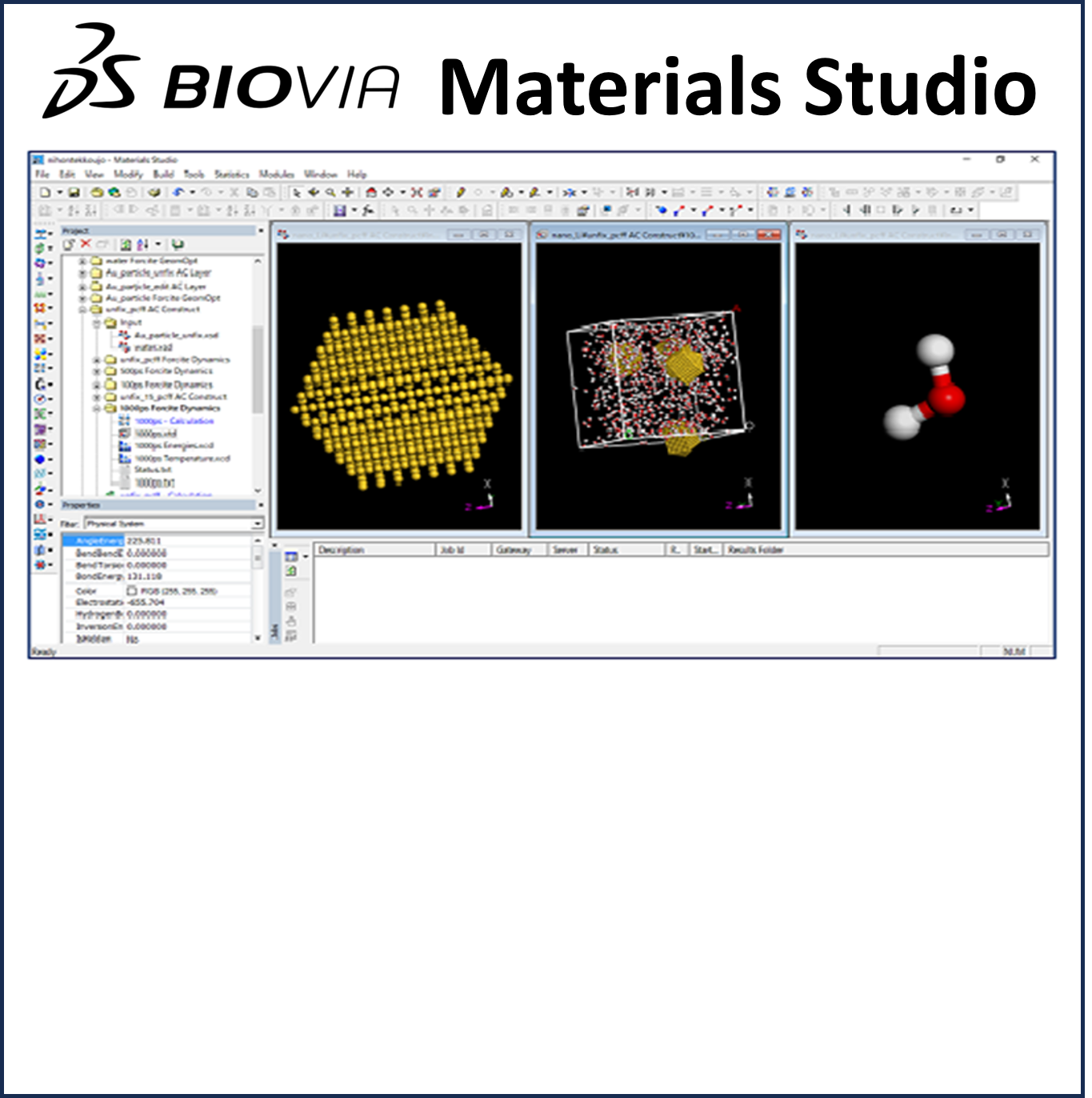Click the red oxygen atom in water view
The width and height of the screenshot is (1092, 1098).
pyautogui.click(x=946, y=397)
